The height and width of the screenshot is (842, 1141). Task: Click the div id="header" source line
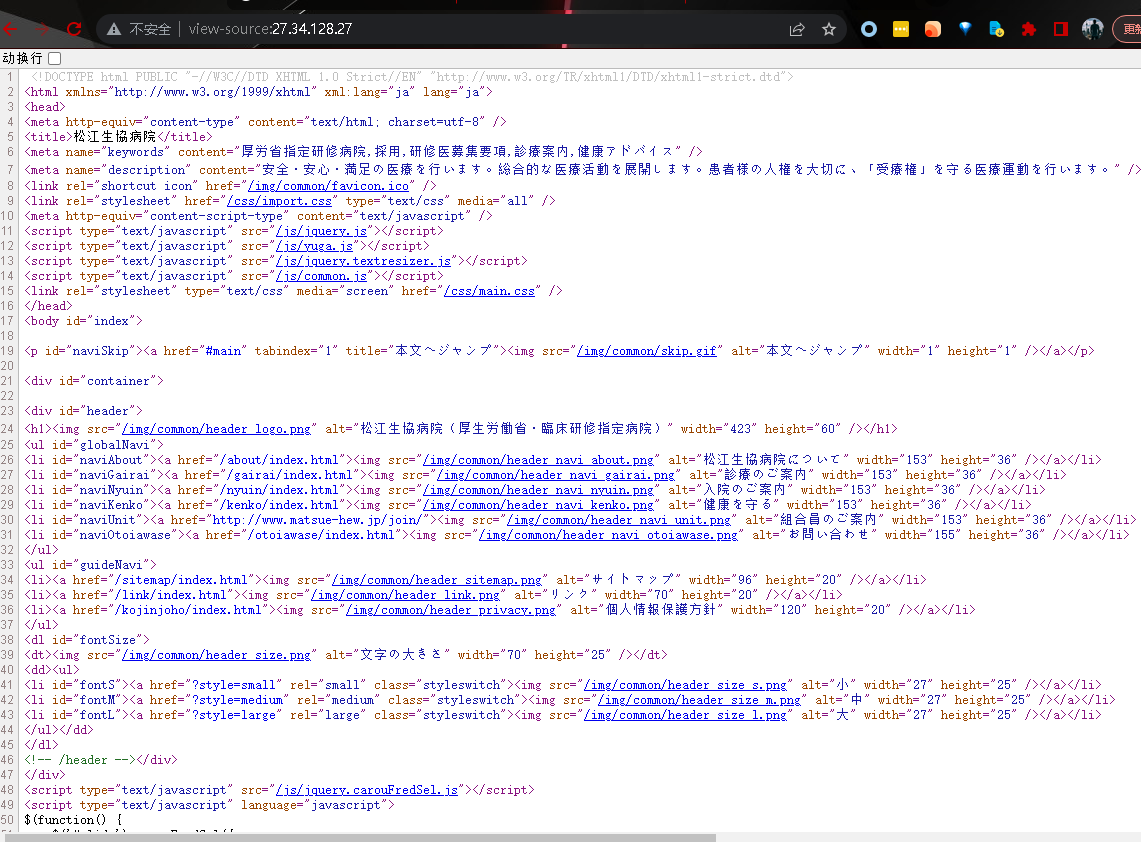click(84, 410)
